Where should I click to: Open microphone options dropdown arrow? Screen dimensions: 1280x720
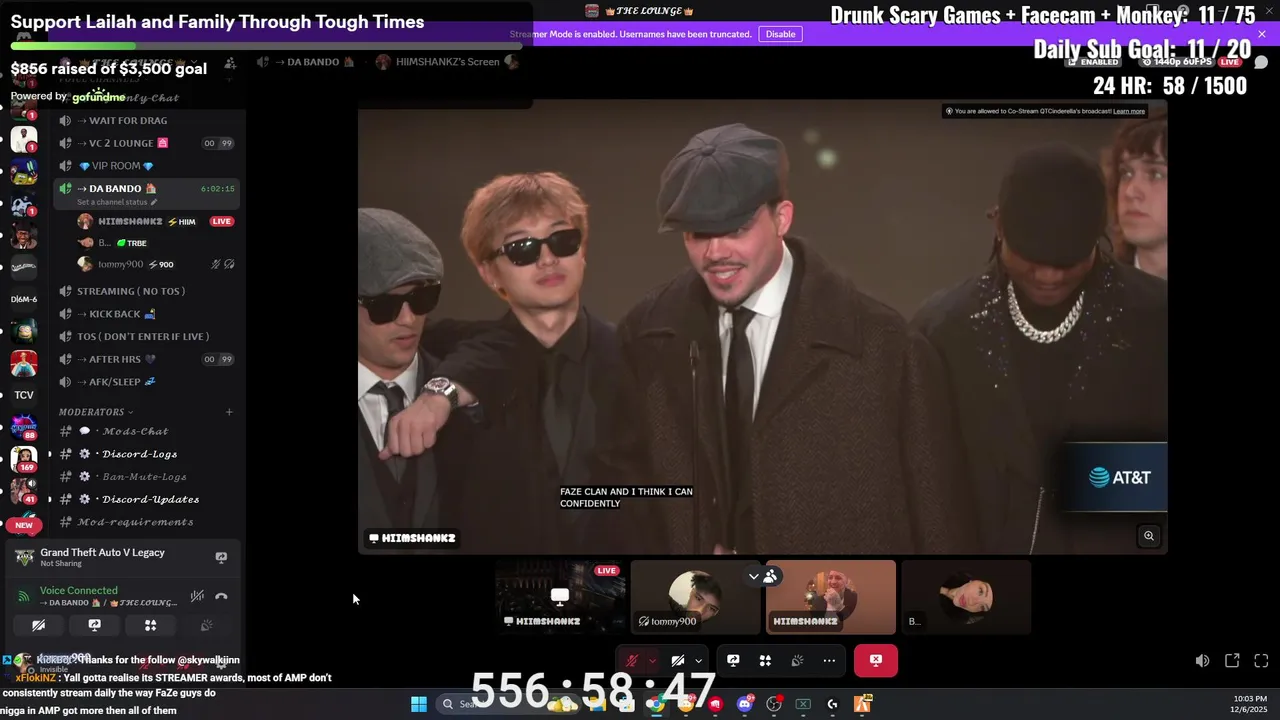click(x=652, y=660)
